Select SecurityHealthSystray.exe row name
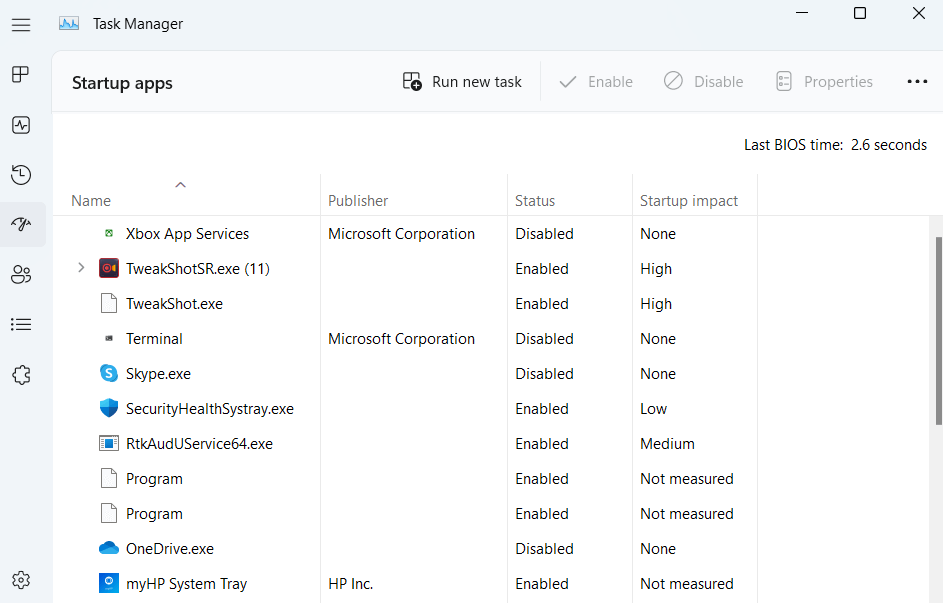 pos(210,409)
